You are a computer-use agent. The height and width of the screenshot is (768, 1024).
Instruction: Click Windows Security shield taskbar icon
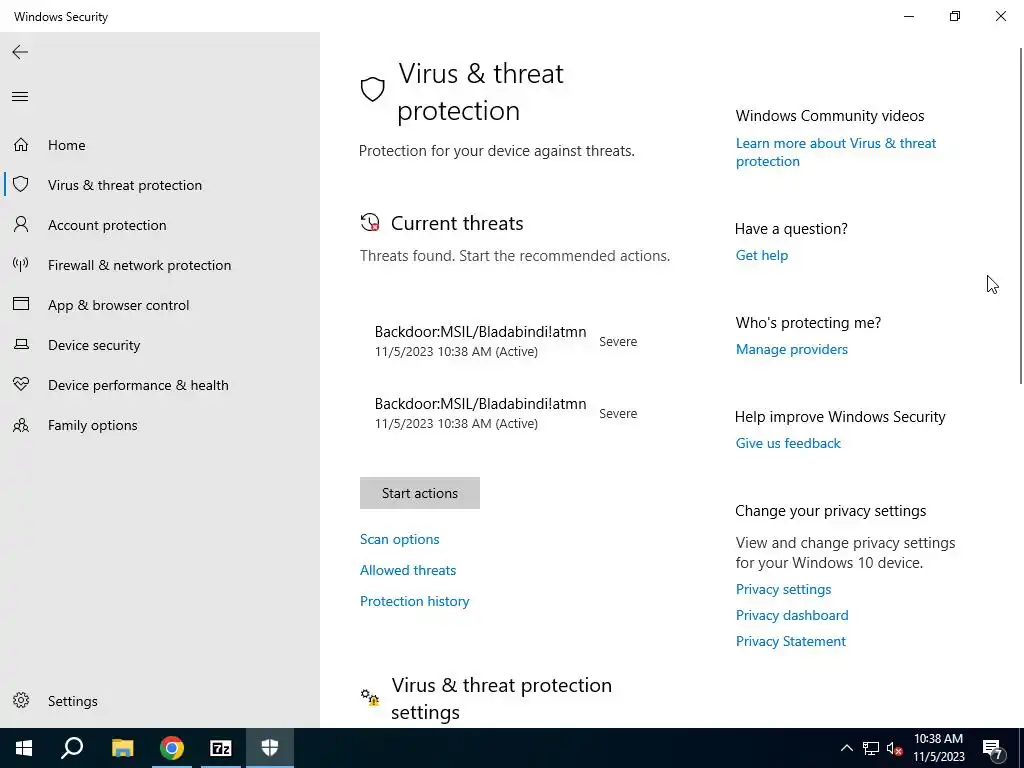click(x=270, y=748)
